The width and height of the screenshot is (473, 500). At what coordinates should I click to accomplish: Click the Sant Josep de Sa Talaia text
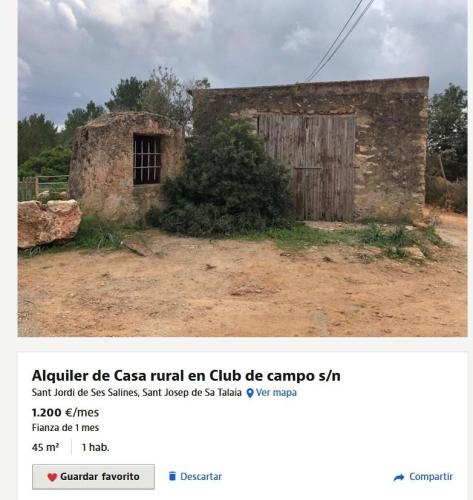tap(192, 393)
